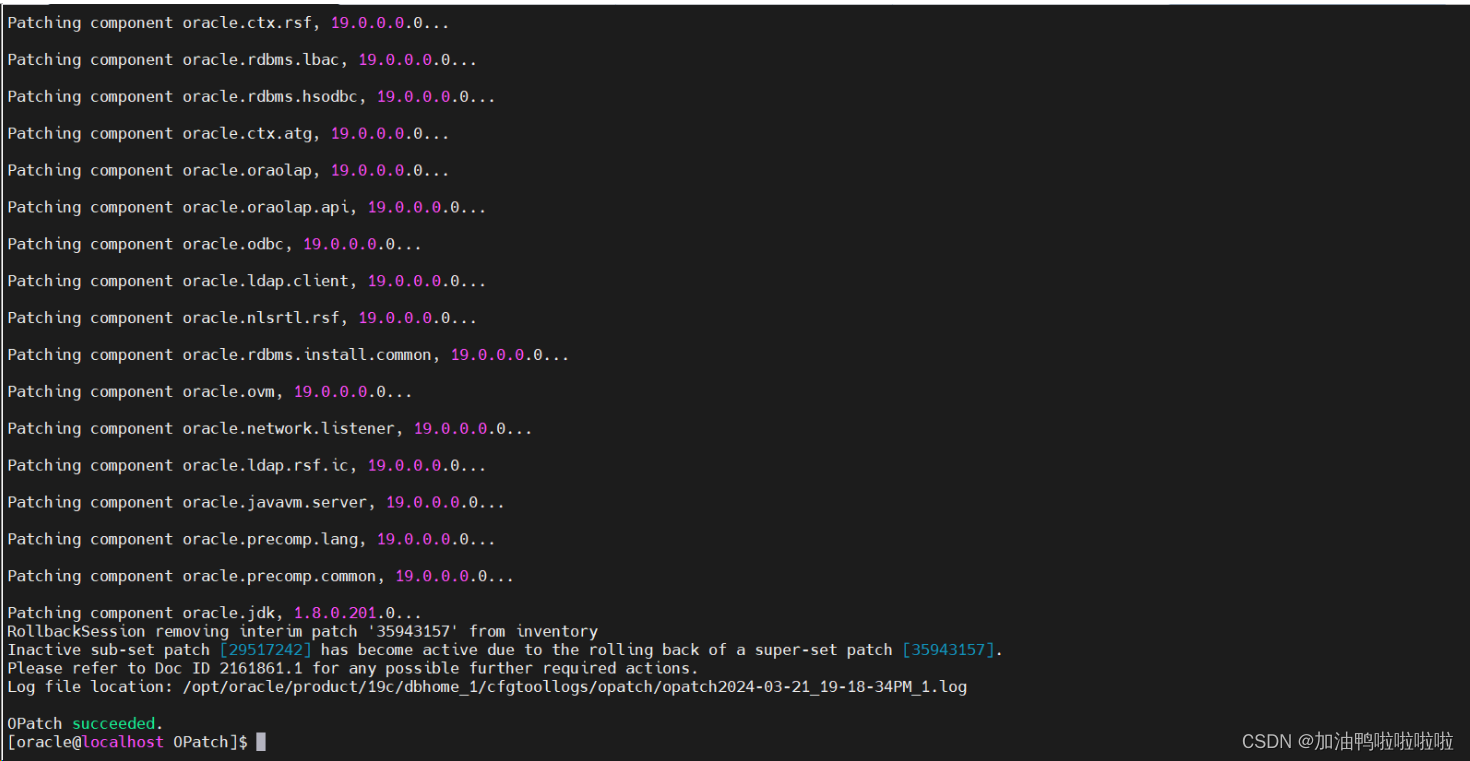Click the line 'Patching component oracle.nlsrtl.rsf'
The height and width of the screenshot is (761, 1470).
[242, 318]
